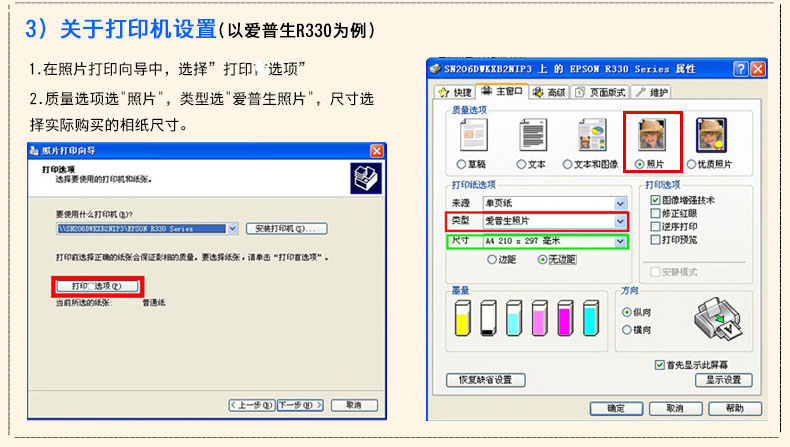Go back with the 上一步 button
This screenshot has width=790, height=447.
[251, 405]
